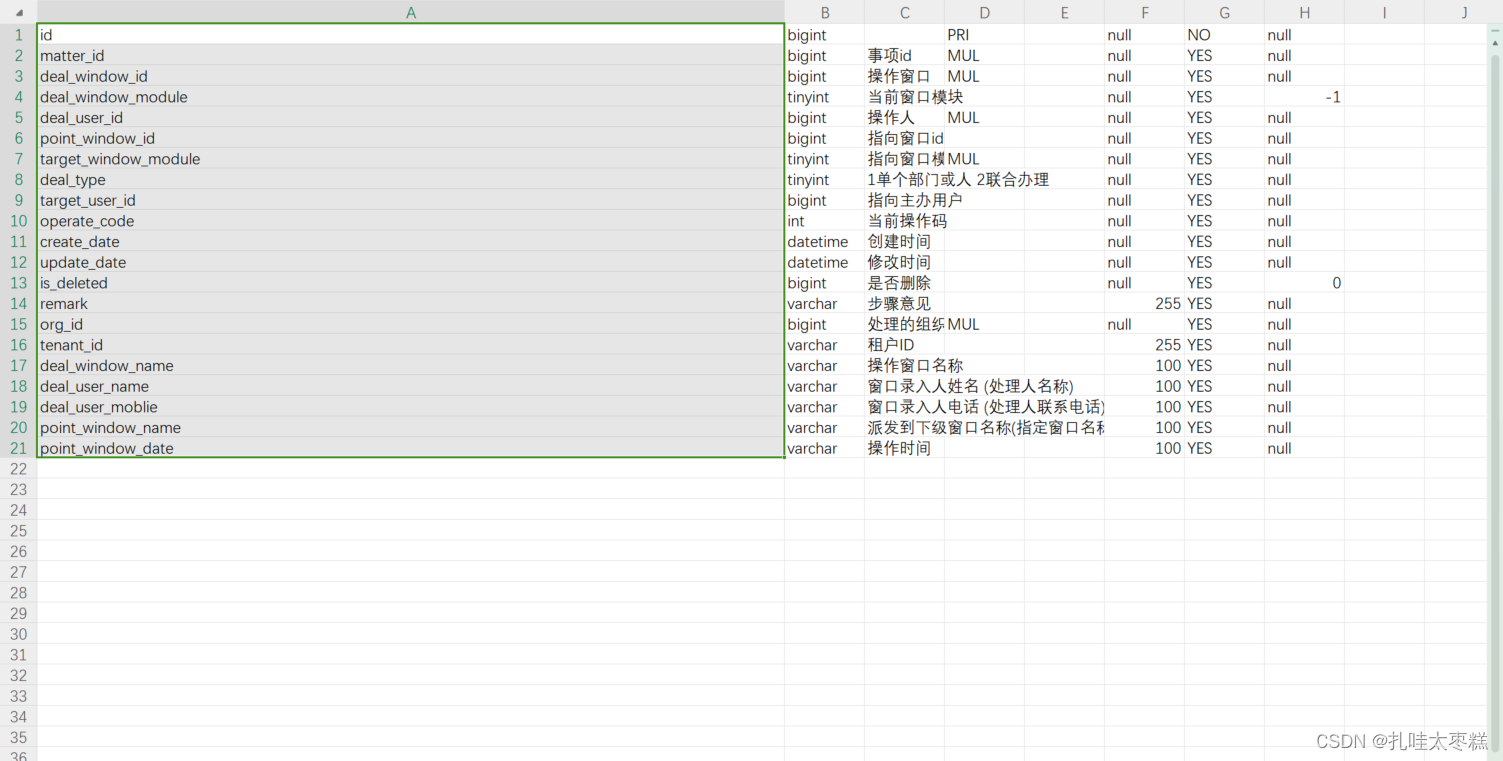
Task: Select column header D
Action: tap(984, 12)
